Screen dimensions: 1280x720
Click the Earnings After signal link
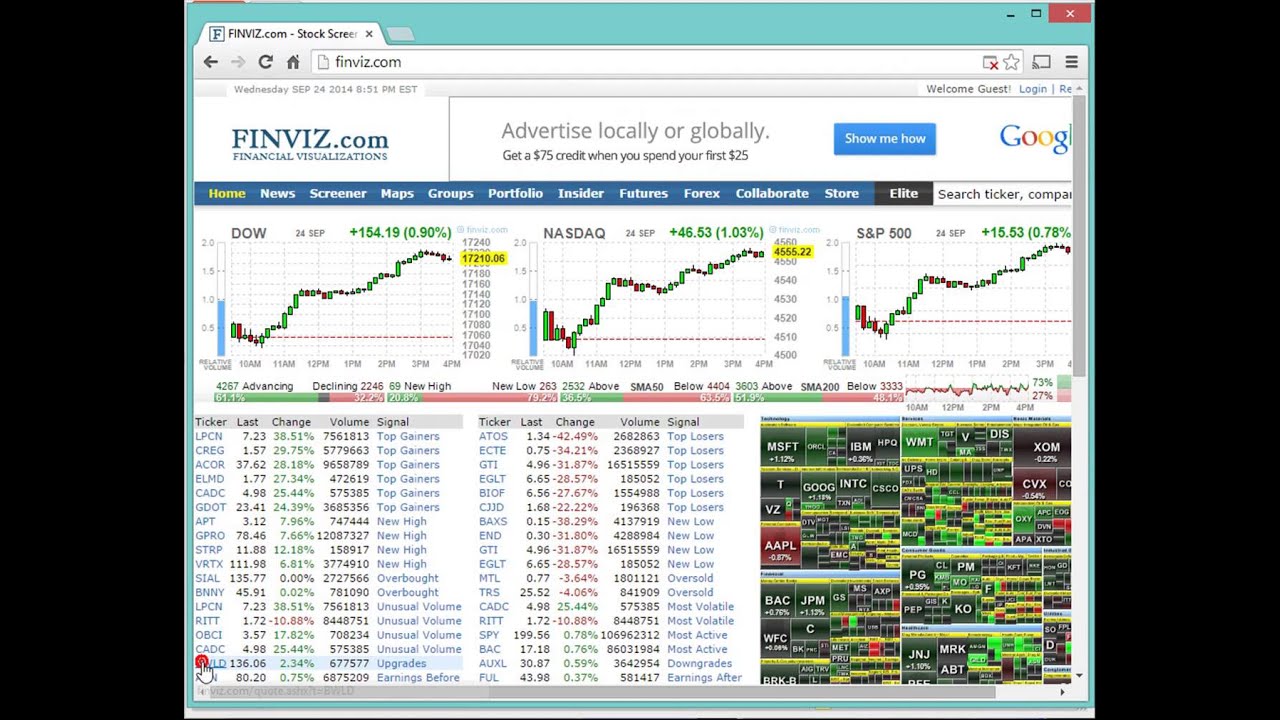704,677
